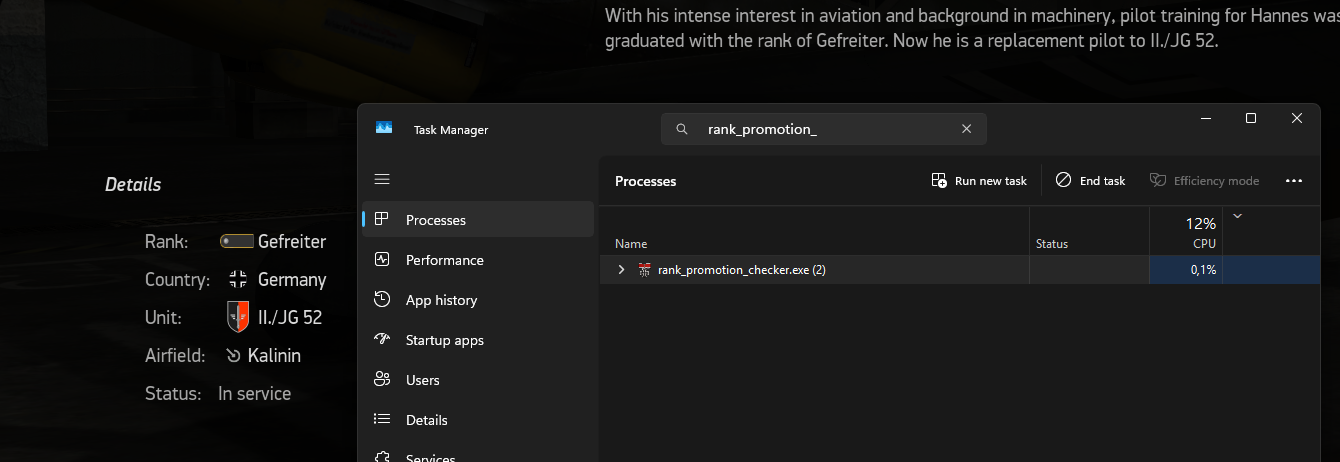Open the hamburger navigation menu
This screenshot has height=462, width=1340.
click(382, 180)
